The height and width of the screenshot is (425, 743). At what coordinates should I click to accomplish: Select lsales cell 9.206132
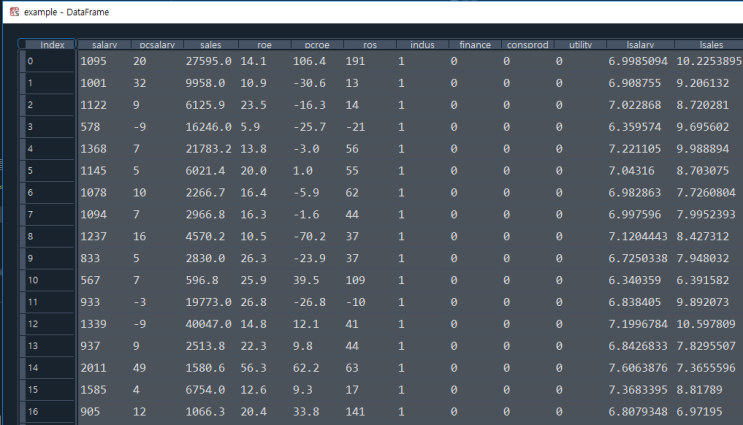pos(702,83)
